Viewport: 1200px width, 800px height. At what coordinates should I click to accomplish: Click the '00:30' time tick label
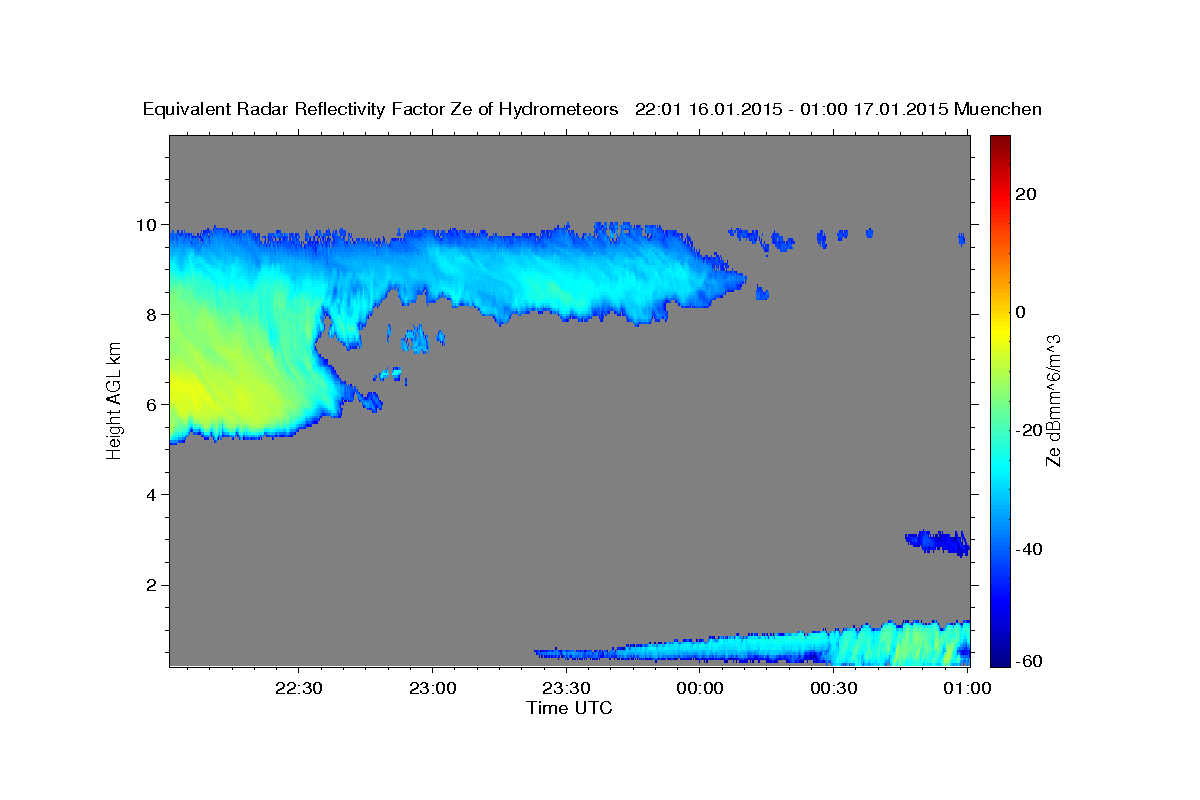pos(834,688)
